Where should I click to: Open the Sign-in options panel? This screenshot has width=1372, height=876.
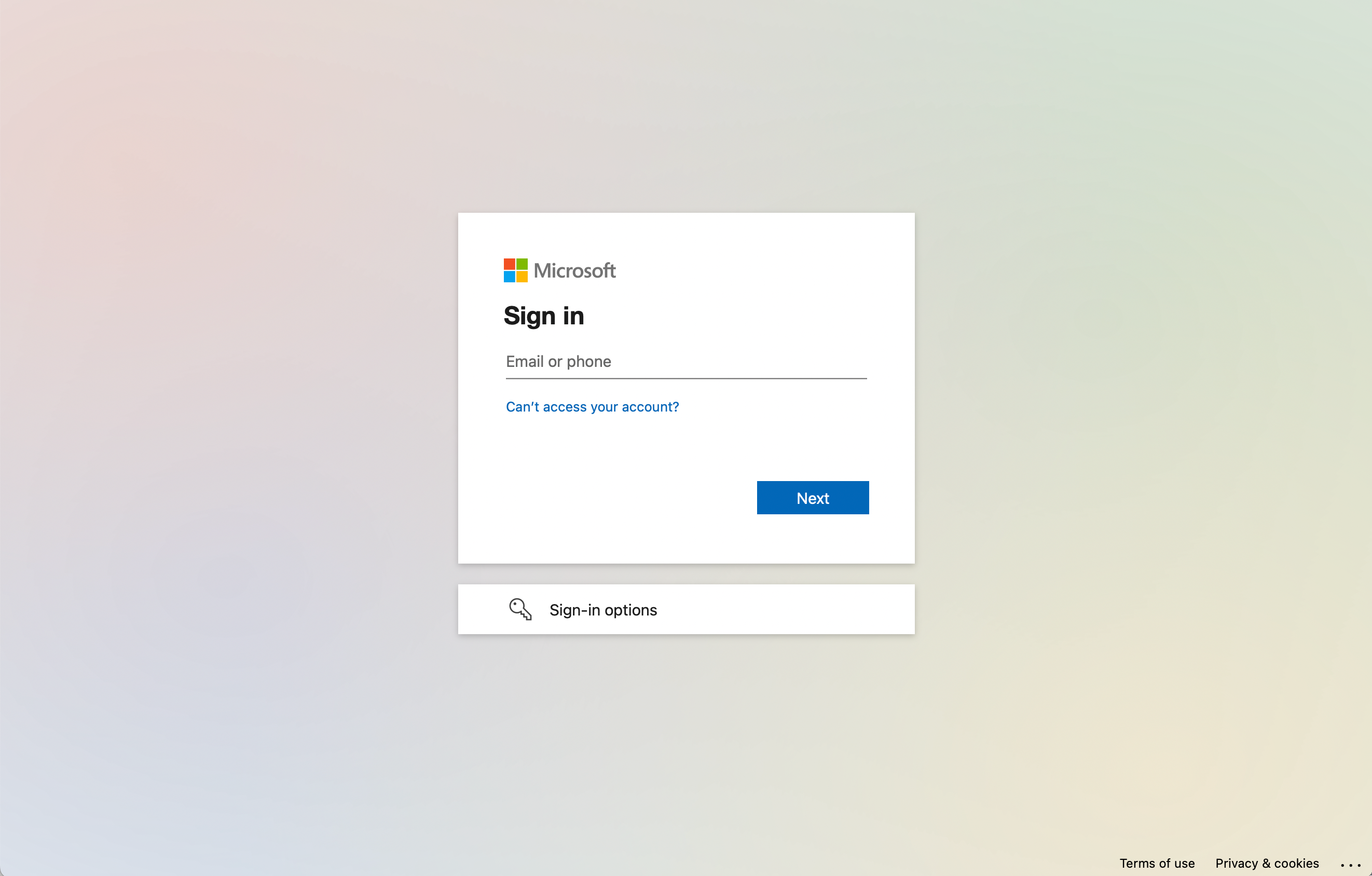[x=686, y=609]
